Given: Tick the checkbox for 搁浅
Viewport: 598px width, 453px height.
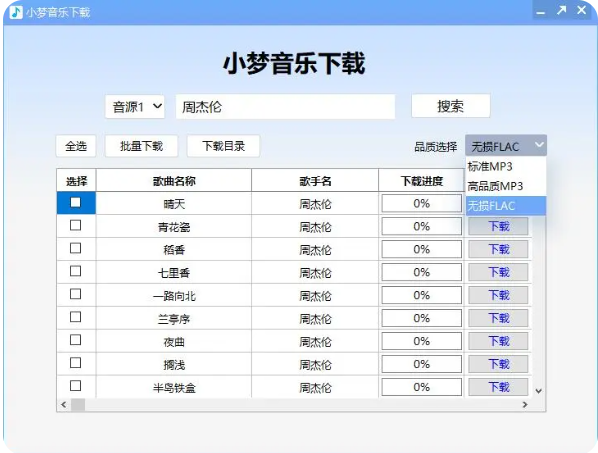Looking at the screenshot, I should coord(76,362).
